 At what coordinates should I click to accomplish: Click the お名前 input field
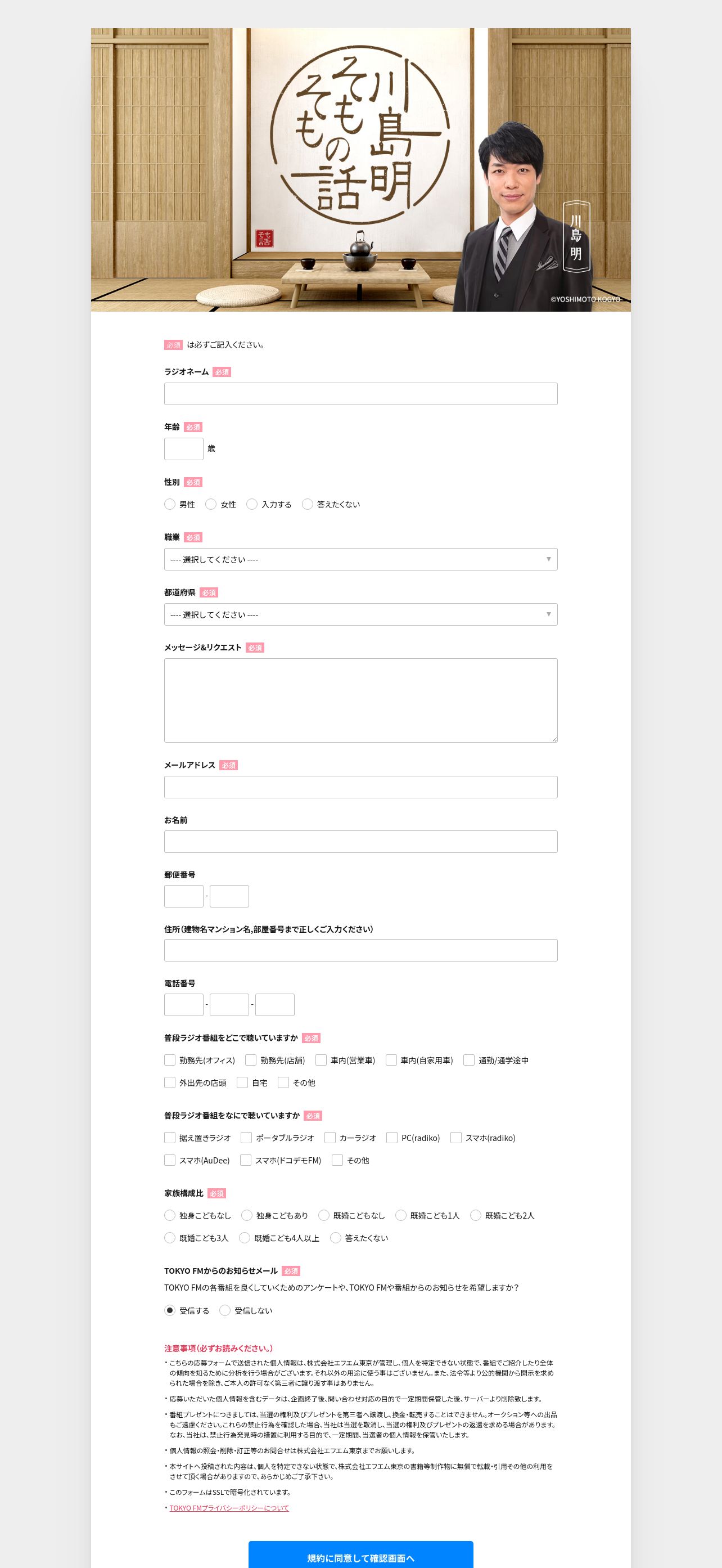click(x=360, y=842)
